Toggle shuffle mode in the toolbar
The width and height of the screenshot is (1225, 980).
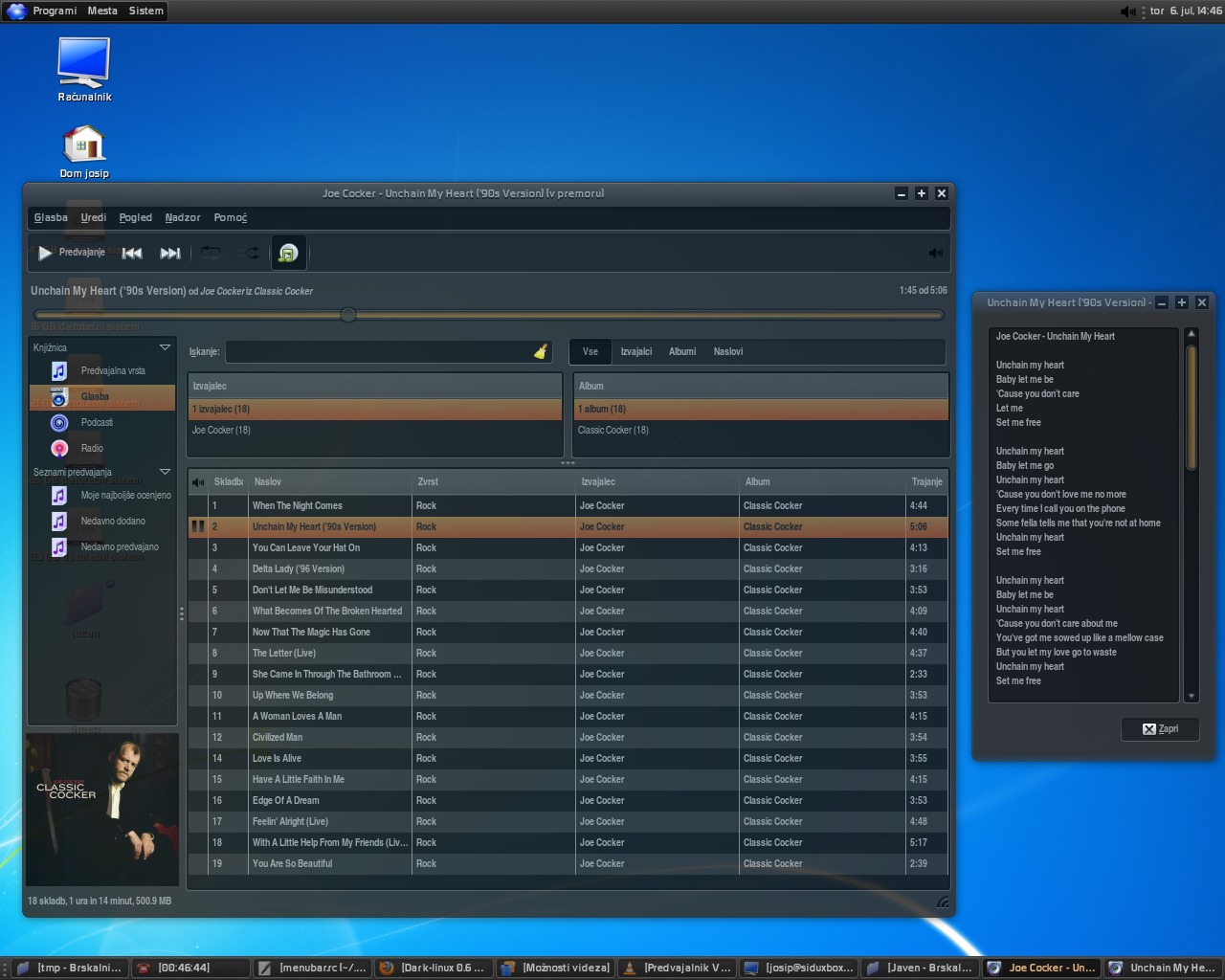(251, 253)
